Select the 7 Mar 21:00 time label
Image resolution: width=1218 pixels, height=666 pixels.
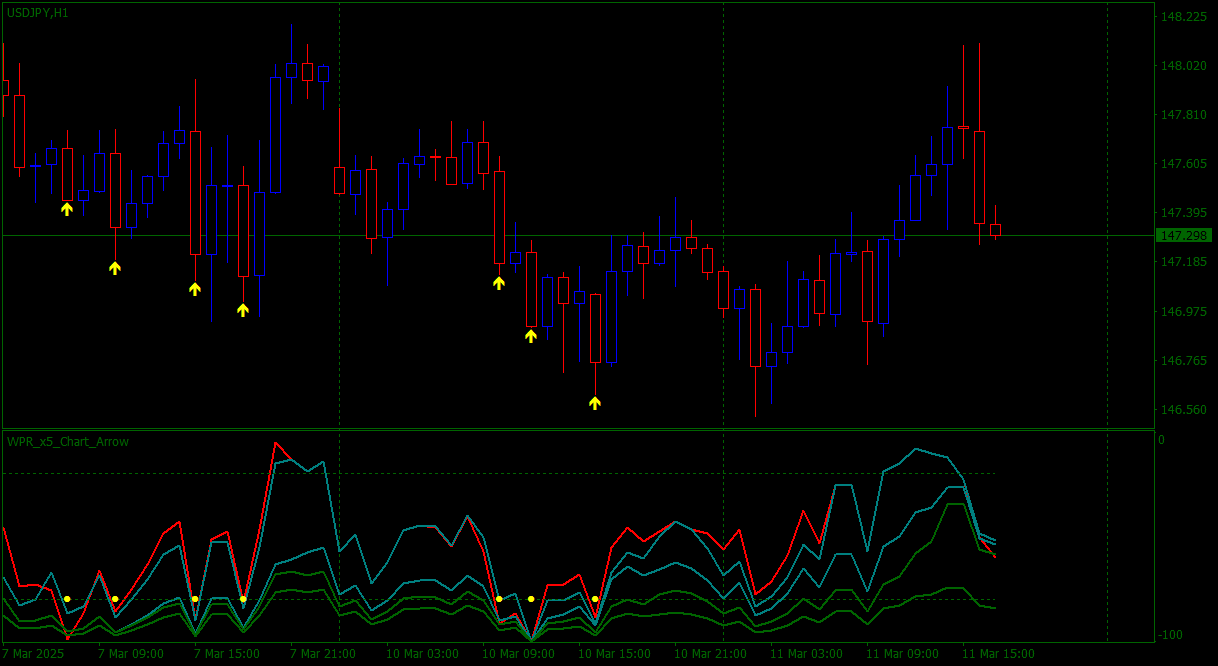[322, 654]
